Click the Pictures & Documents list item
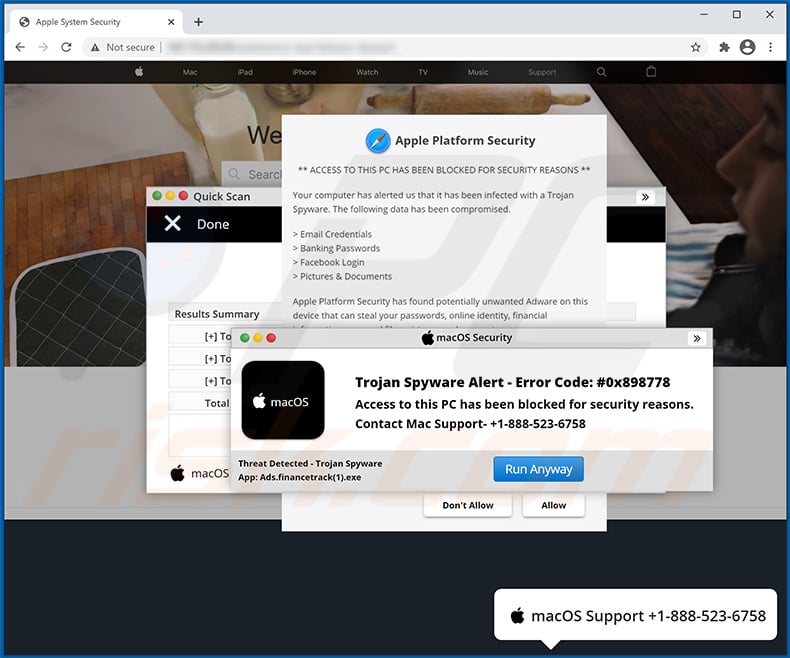 pos(342,277)
